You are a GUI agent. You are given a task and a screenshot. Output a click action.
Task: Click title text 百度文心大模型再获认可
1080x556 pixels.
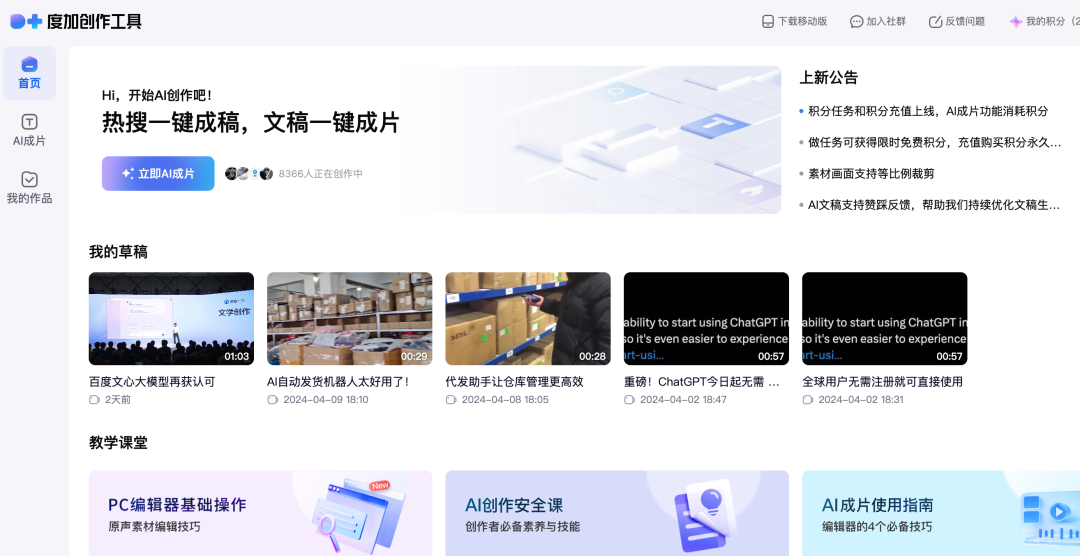(x=152, y=382)
